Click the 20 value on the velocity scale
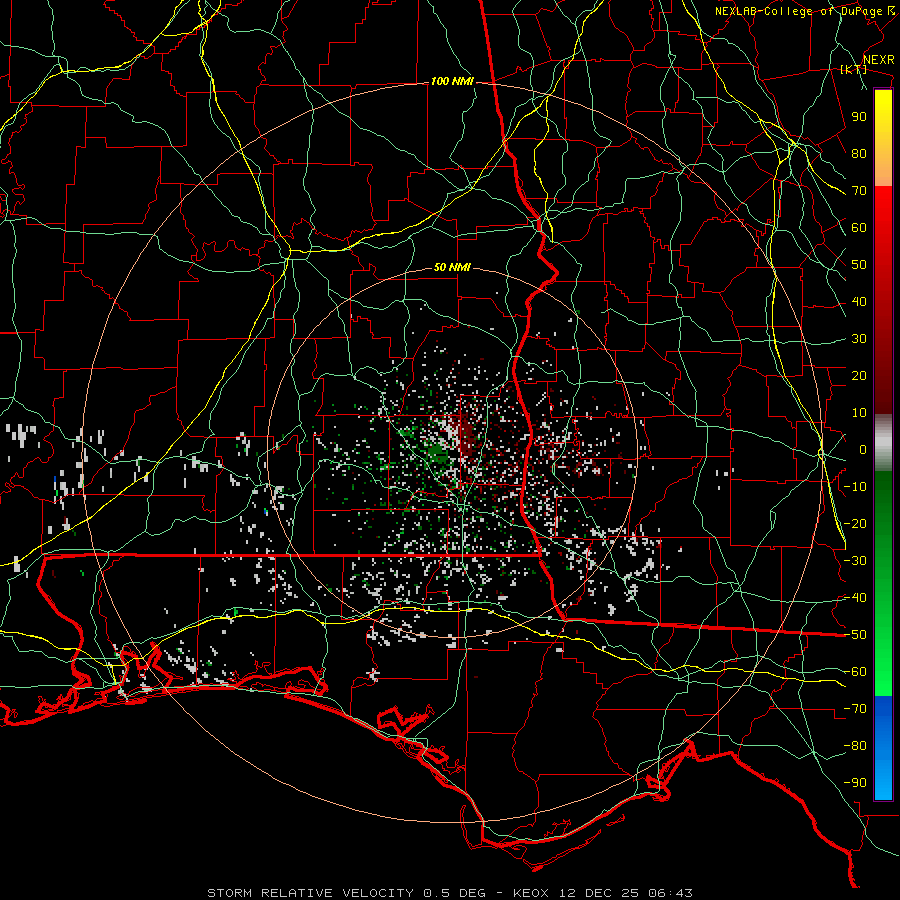This screenshot has height=900, width=900. 859,375
